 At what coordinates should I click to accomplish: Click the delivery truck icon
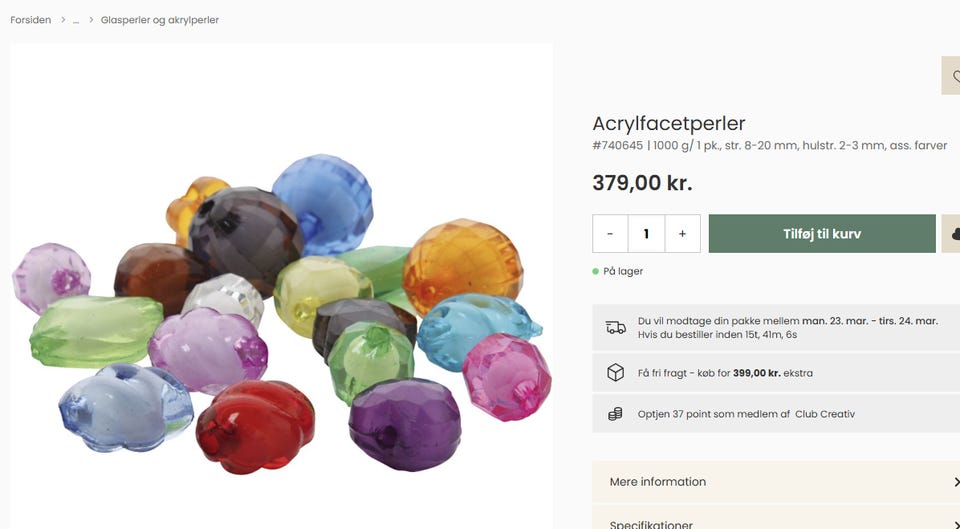point(615,327)
